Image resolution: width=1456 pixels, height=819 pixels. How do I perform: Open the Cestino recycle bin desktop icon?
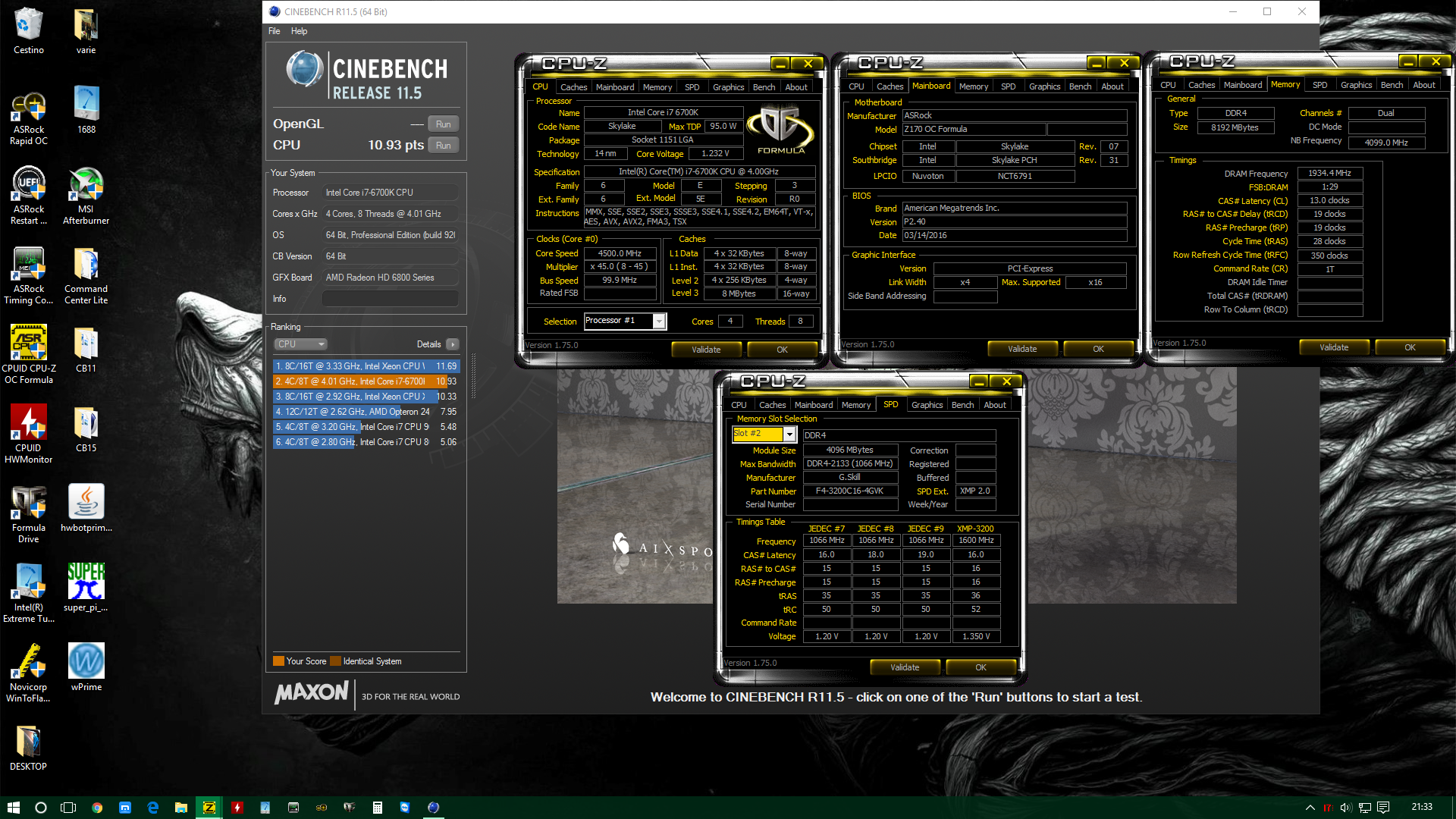point(28,30)
